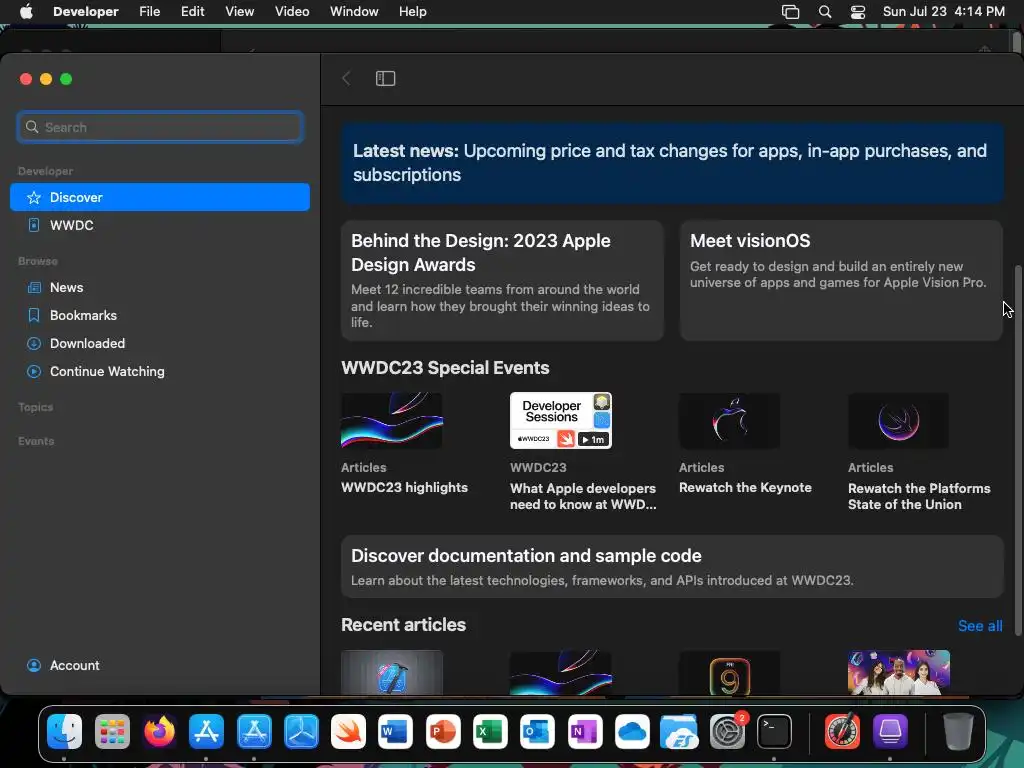Viewport: 1024px width, 768px height.
Task: Open the Window menu
Action: click(x=354, y=12)
